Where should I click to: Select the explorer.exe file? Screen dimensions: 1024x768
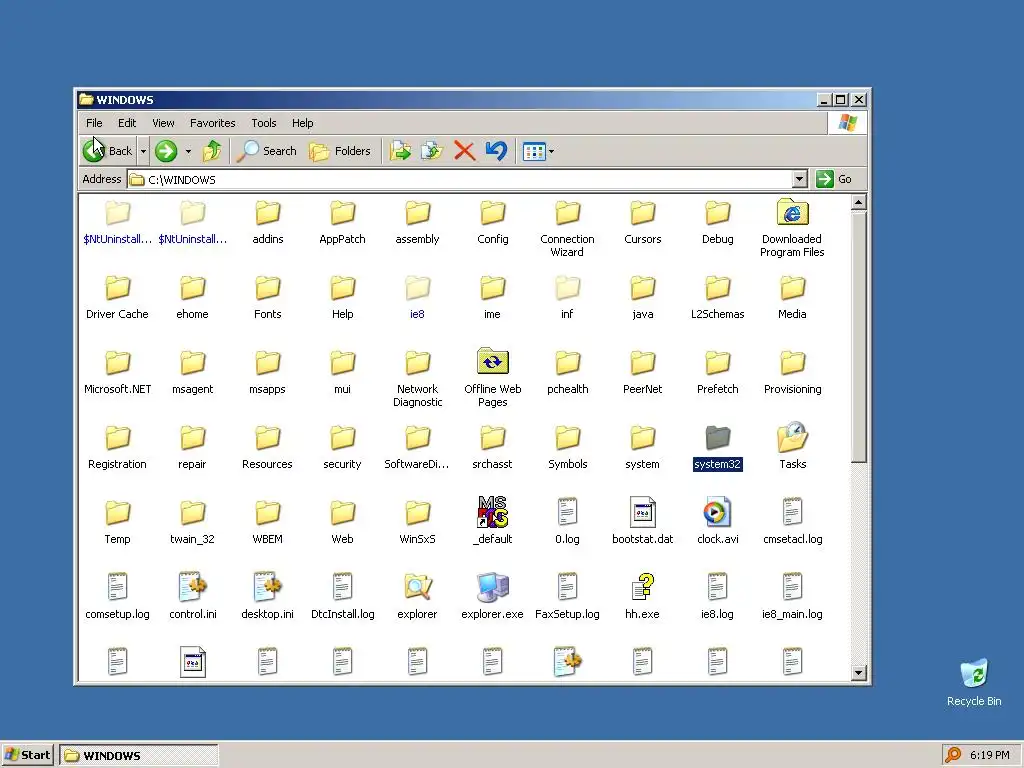(x=492, y=596)
